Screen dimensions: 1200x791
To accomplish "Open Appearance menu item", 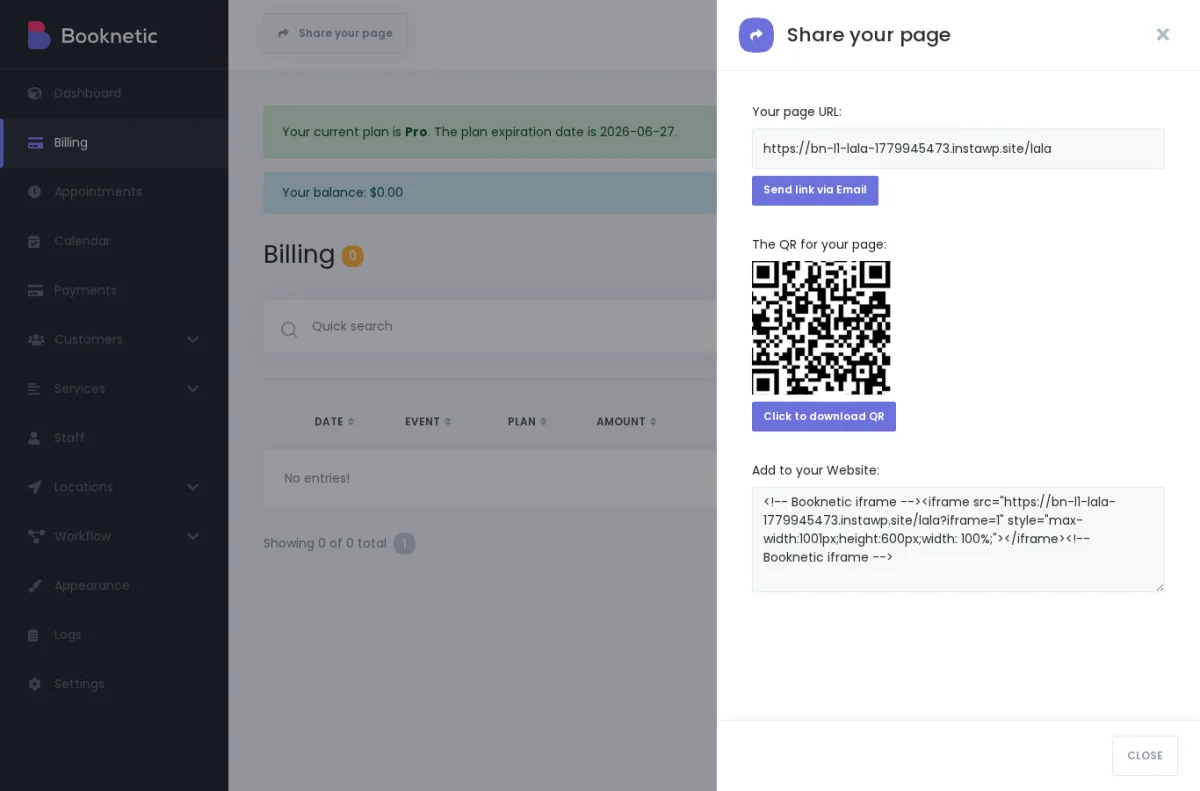I will (x=114, y=585).
